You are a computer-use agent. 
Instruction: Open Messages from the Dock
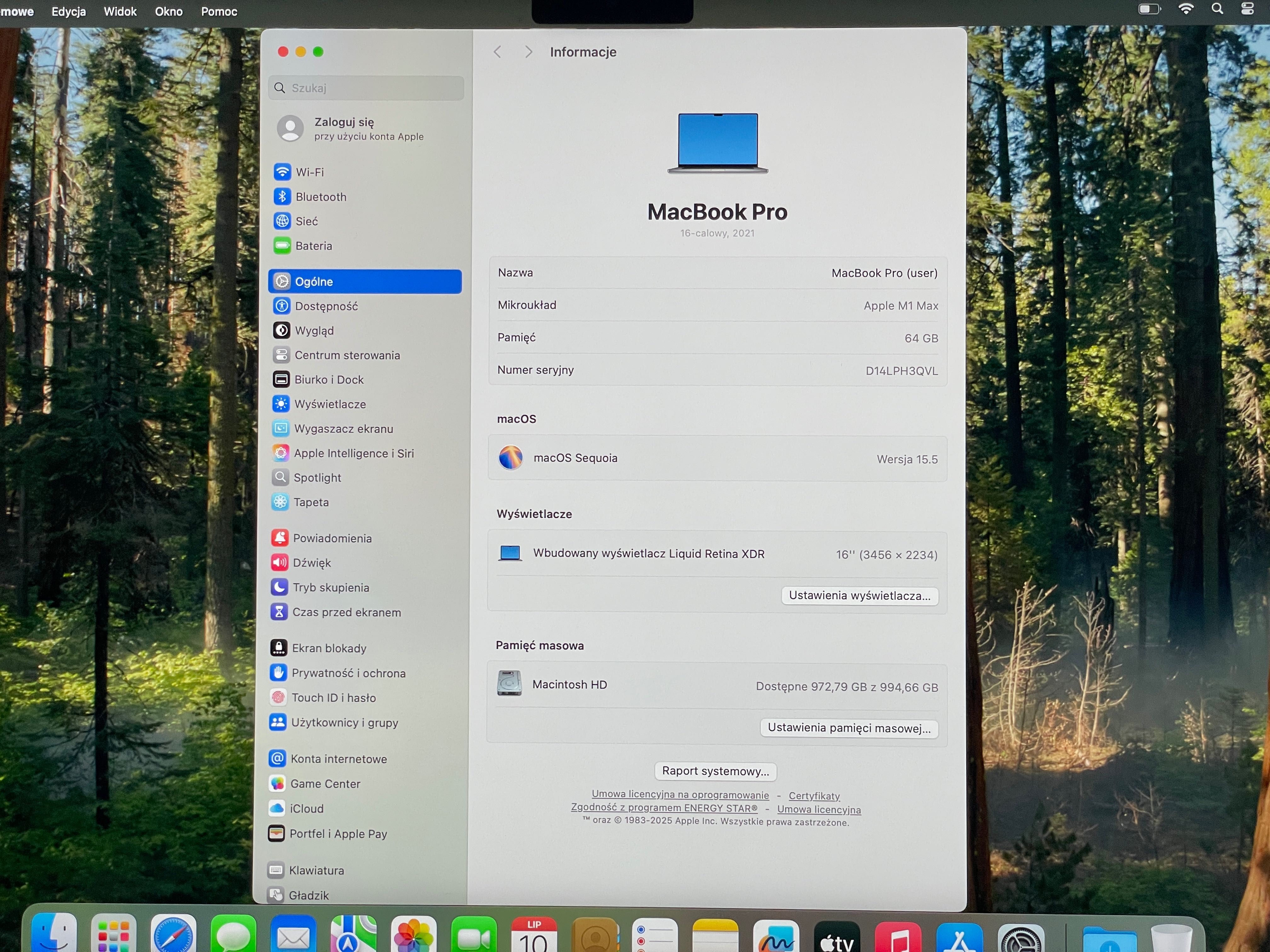[x=234, y=934]
